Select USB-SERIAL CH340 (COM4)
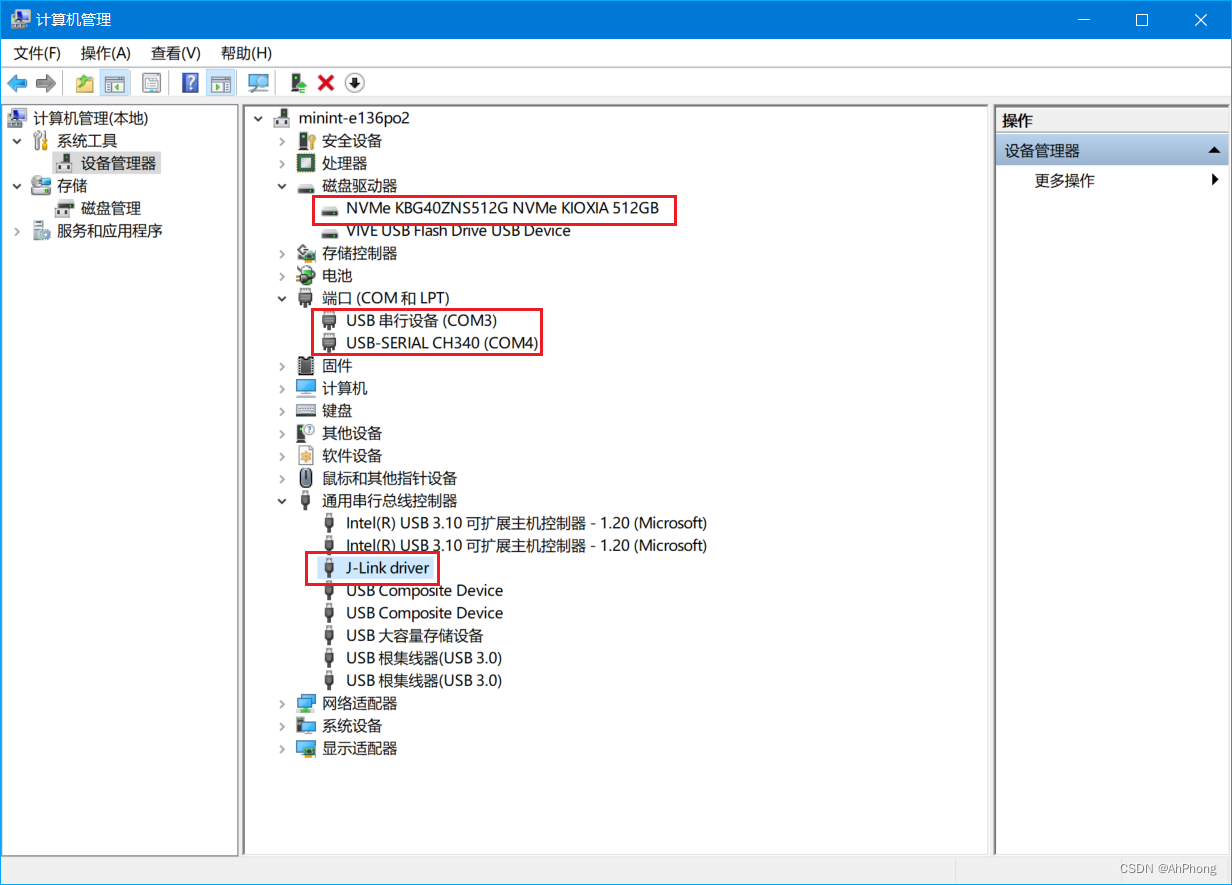 tap(442, 343)
